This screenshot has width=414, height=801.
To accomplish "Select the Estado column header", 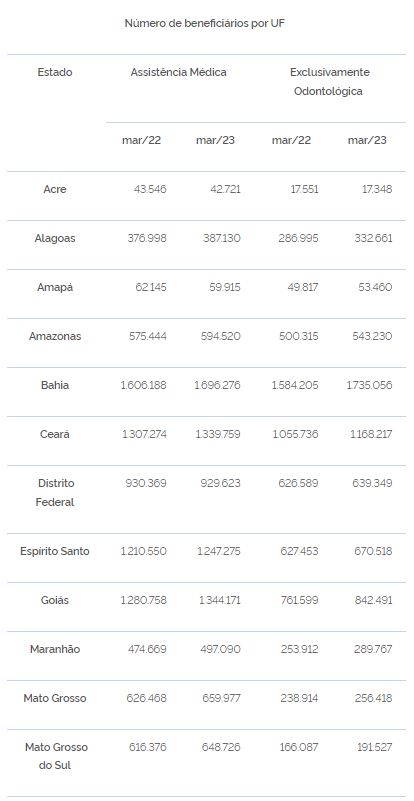I will click(55, 72).
